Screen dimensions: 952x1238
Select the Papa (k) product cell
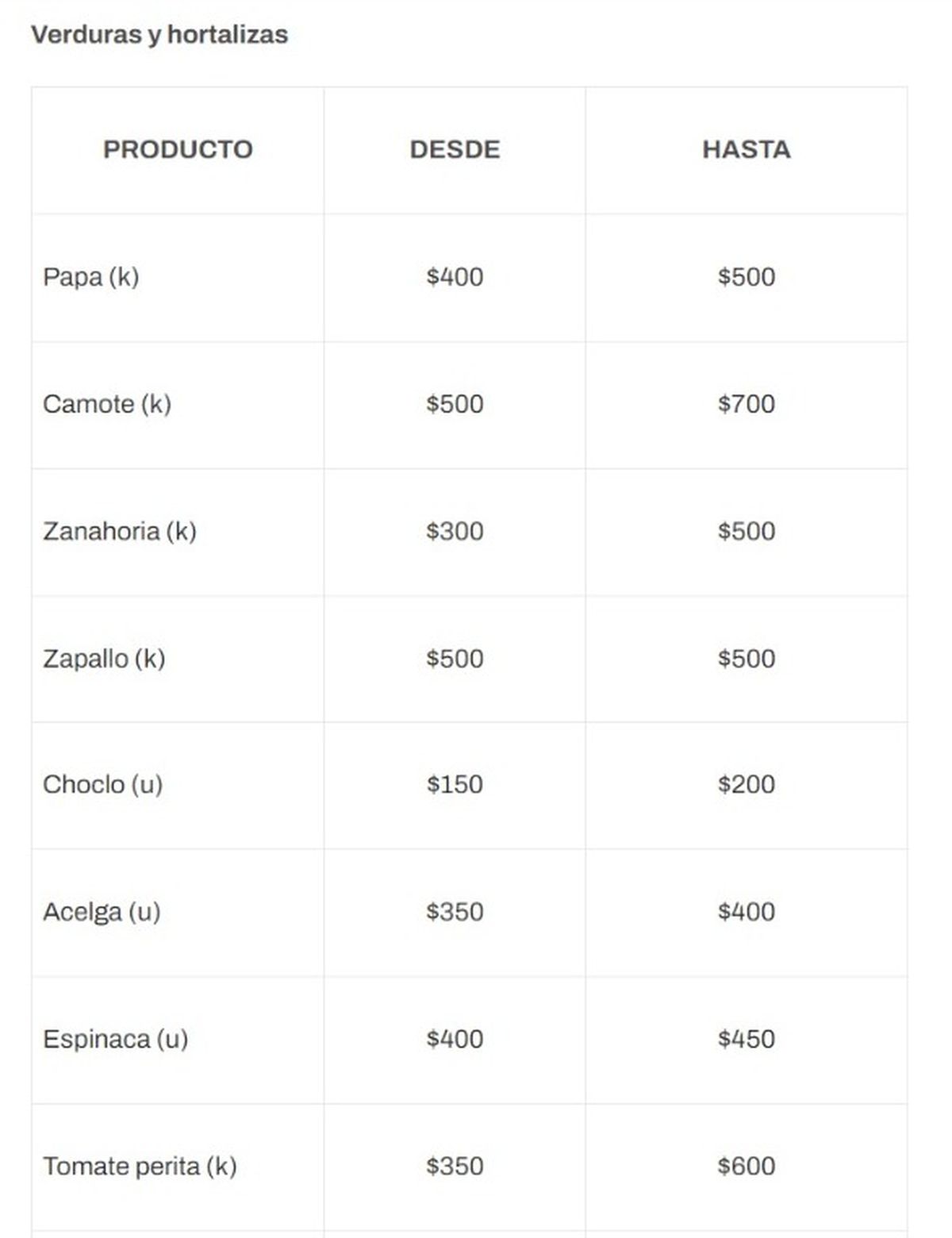point(91,277)
